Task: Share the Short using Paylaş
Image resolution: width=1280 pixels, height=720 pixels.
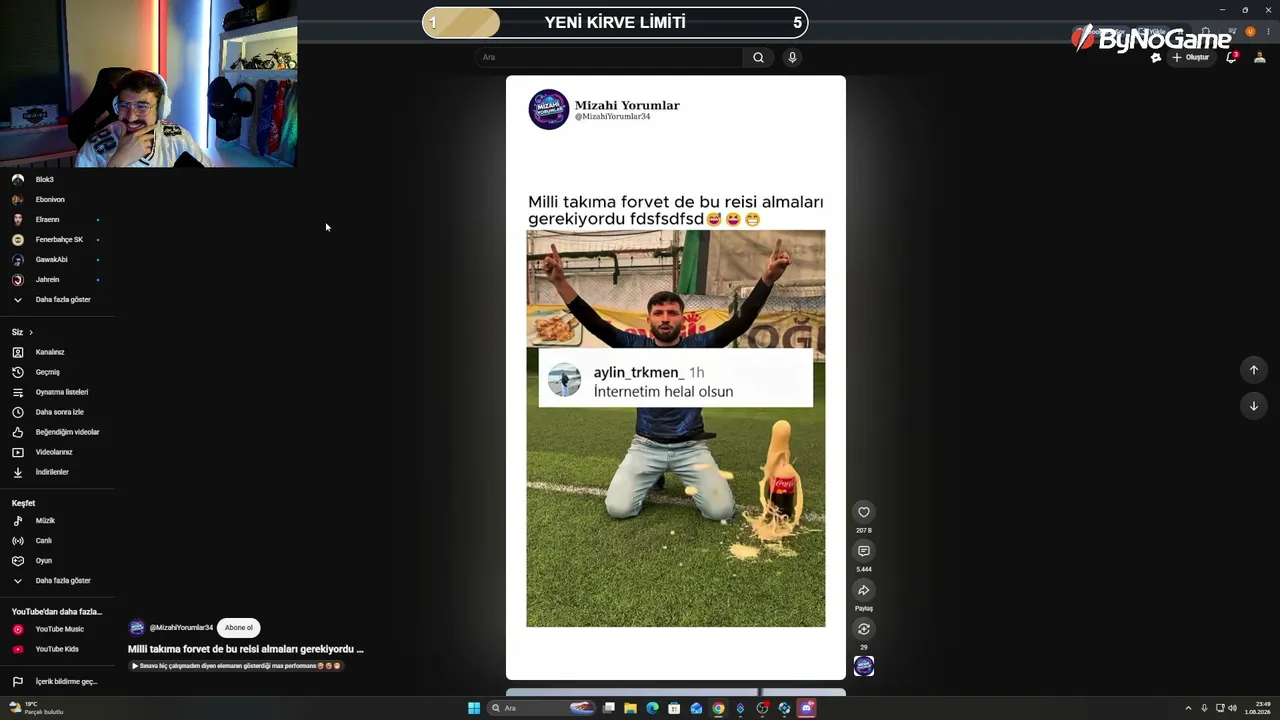Action: coord(864,590)
